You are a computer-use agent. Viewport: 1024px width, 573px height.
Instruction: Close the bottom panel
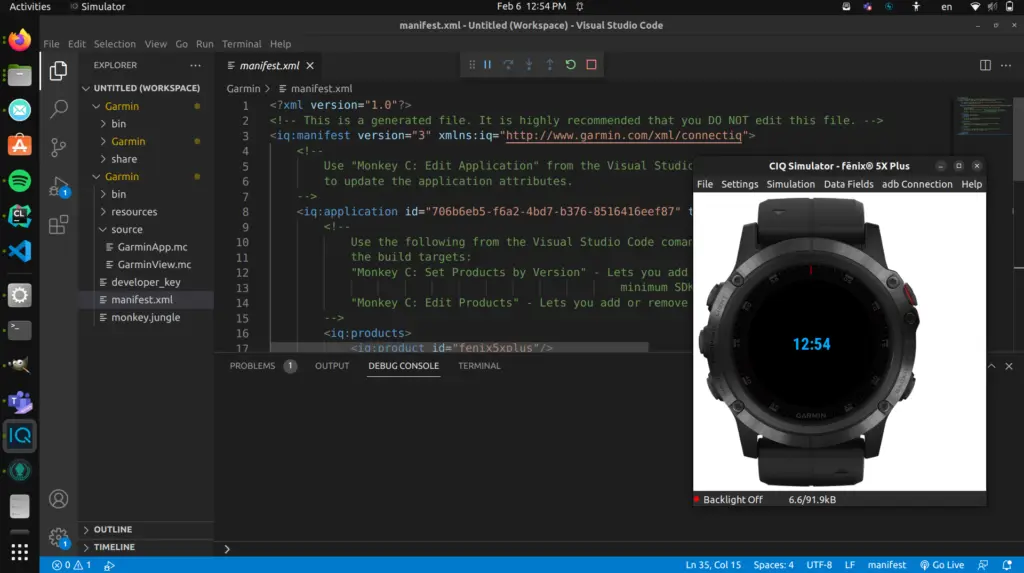tap(1009, 366)
